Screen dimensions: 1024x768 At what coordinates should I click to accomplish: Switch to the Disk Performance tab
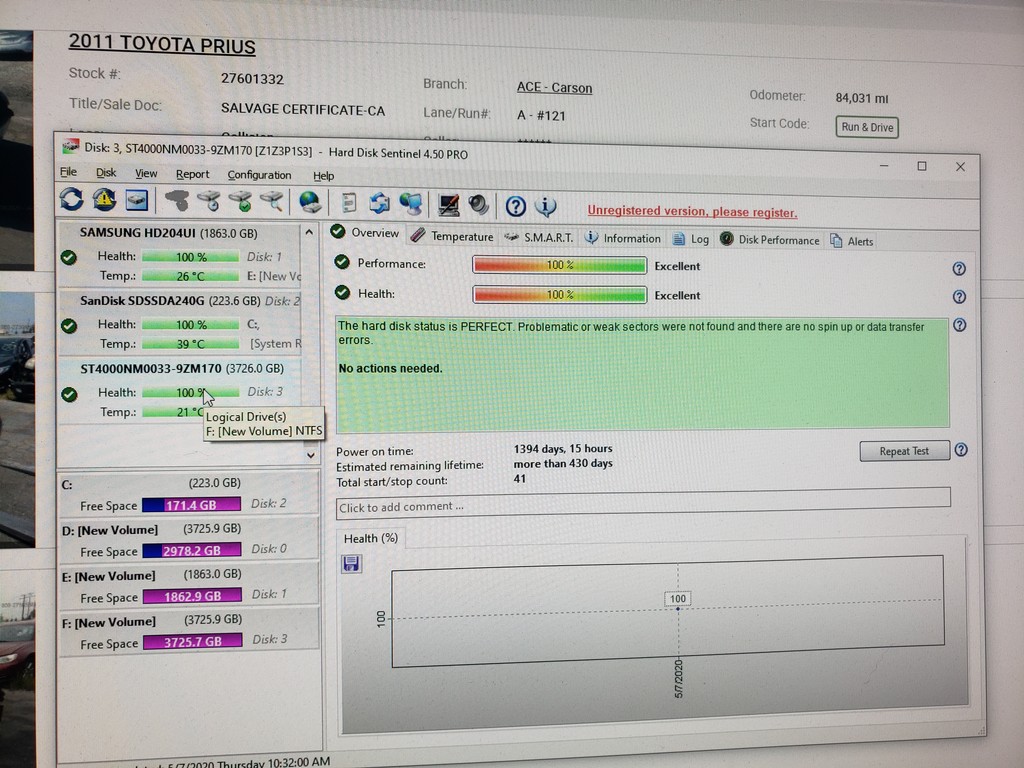click(x=769, y=240)
